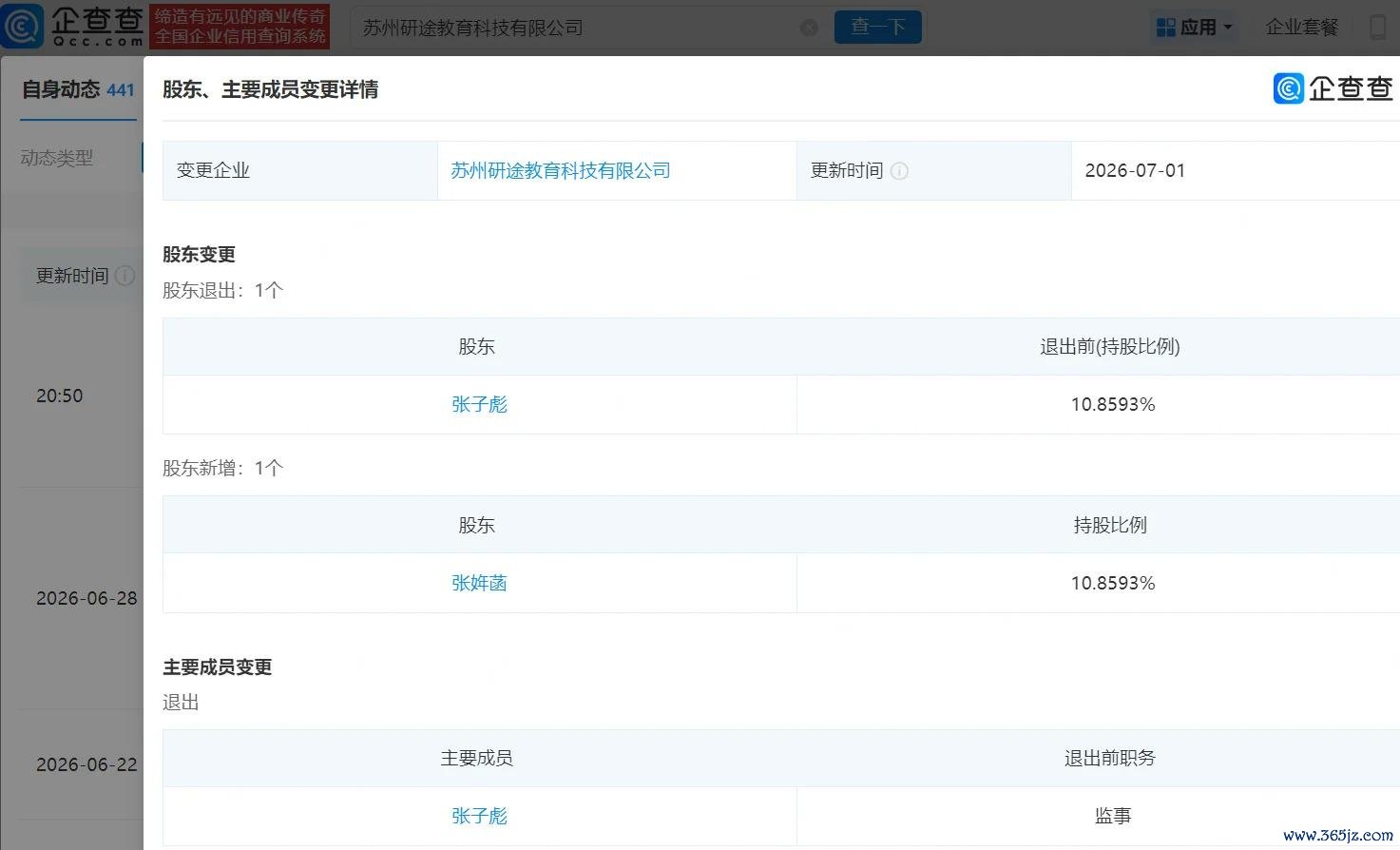Click the 主要成员变更 section heading
1400x850 pixels.
click(218, 666)
